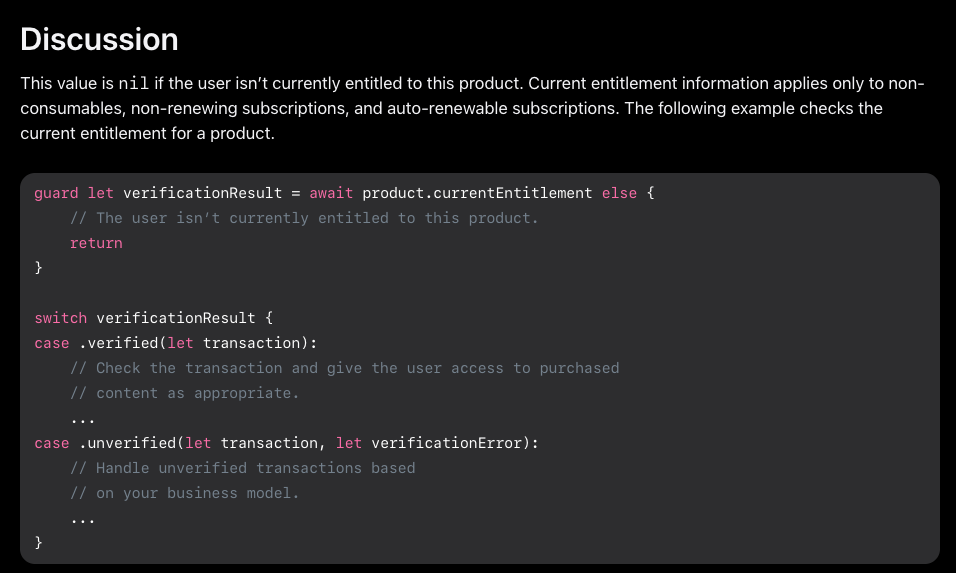Click the else keyword on the guard line
This screenshot has width=956, height=573.
pyautogui.click(x=619, y=193)
